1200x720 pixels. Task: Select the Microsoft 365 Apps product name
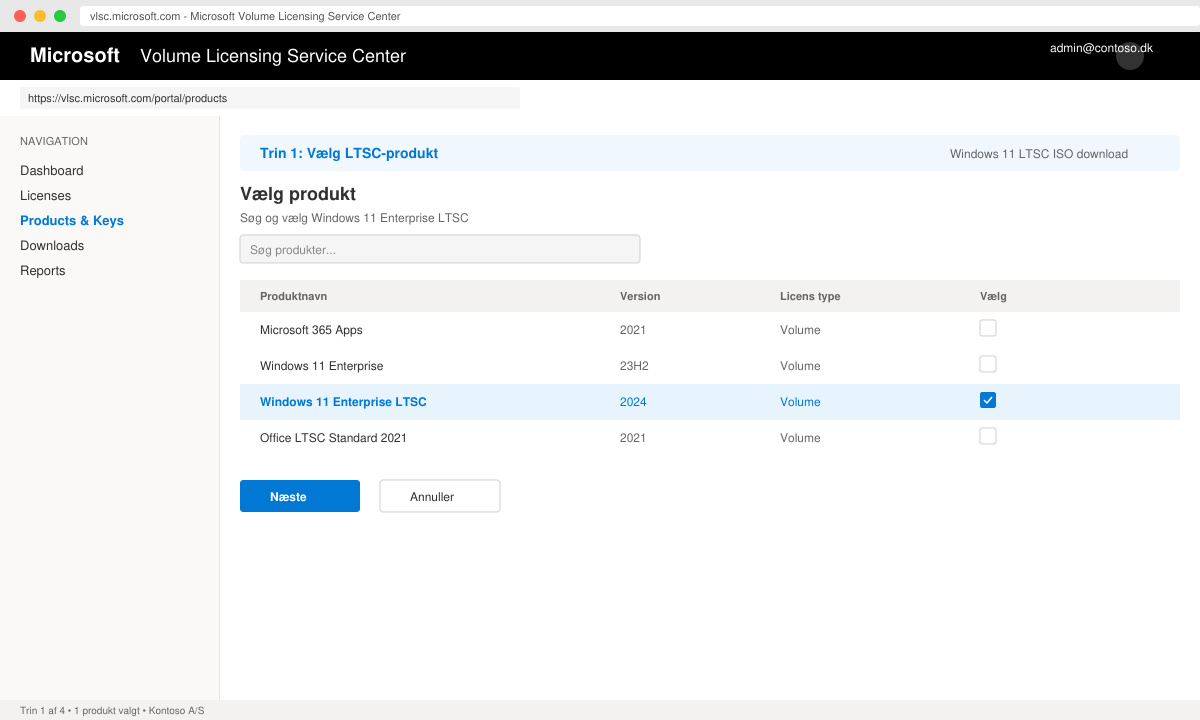(311, 330)
